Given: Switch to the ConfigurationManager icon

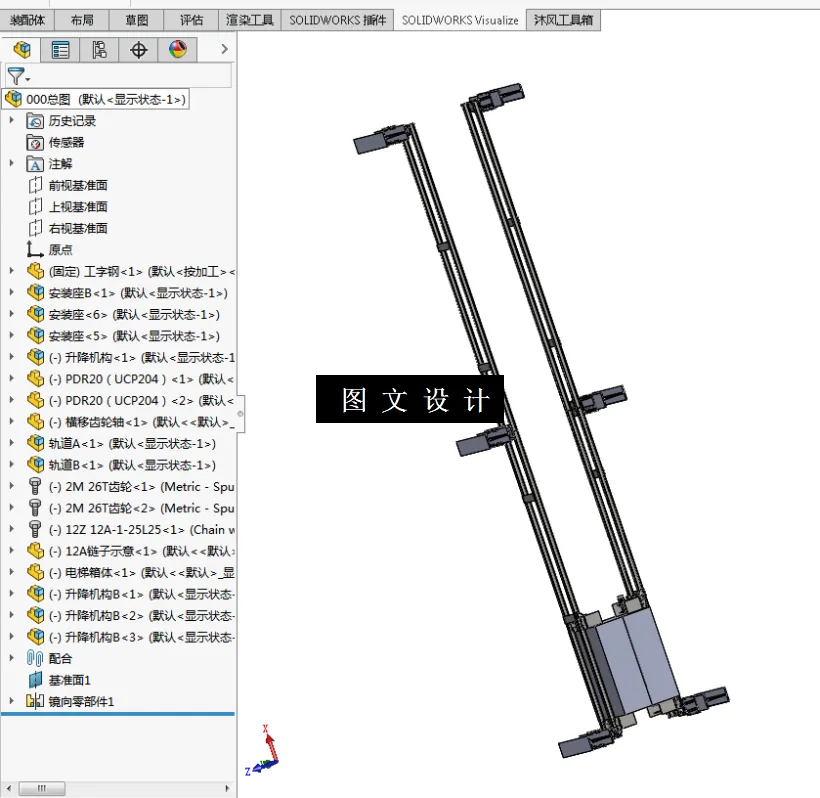Looking at the screenshot, I should [x=98, y=49].
